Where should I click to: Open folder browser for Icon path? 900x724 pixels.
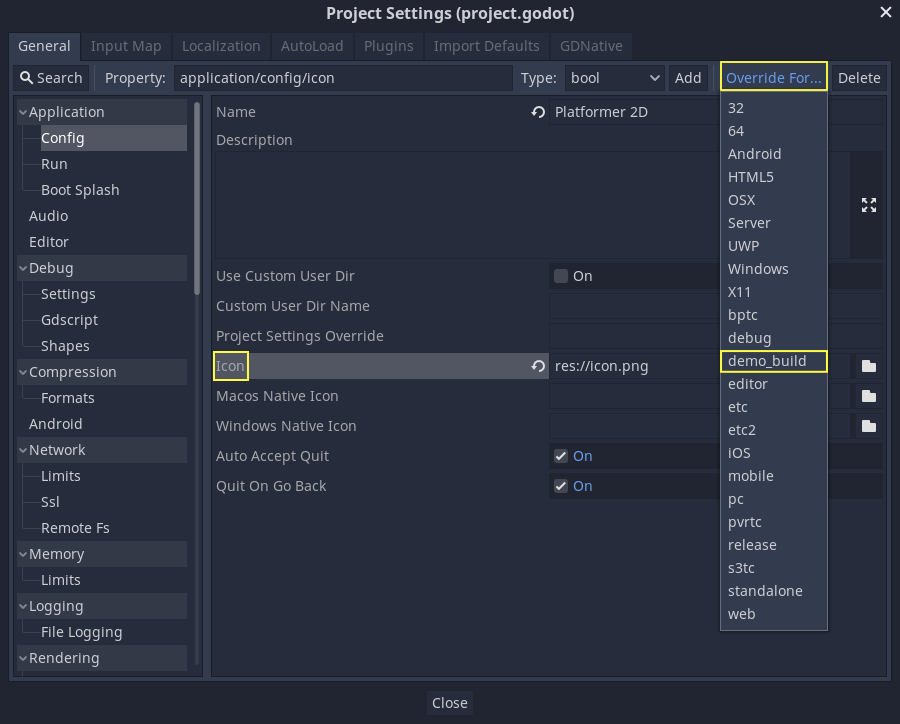click(868, 367)
